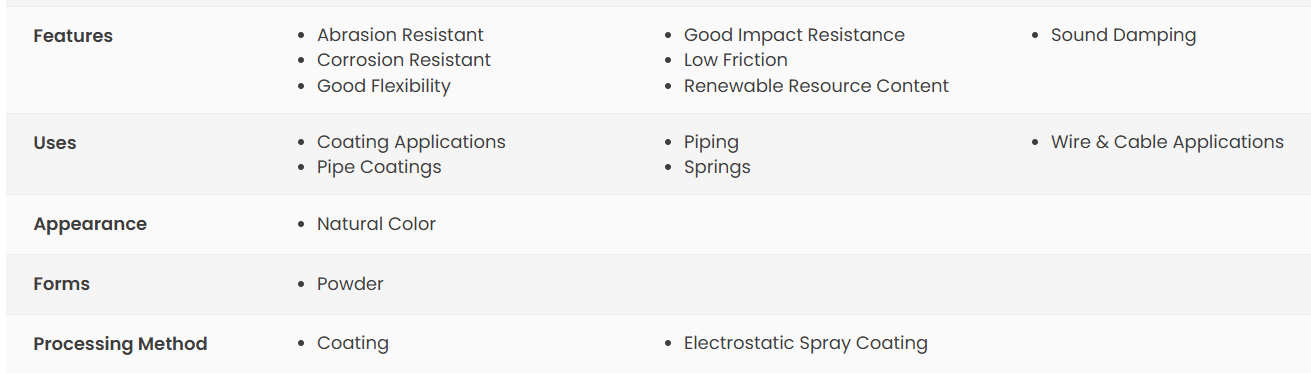This screenshot has height=374, width=1311.
Task: Click the Coating Applications use
Action: tap(411, 142)
